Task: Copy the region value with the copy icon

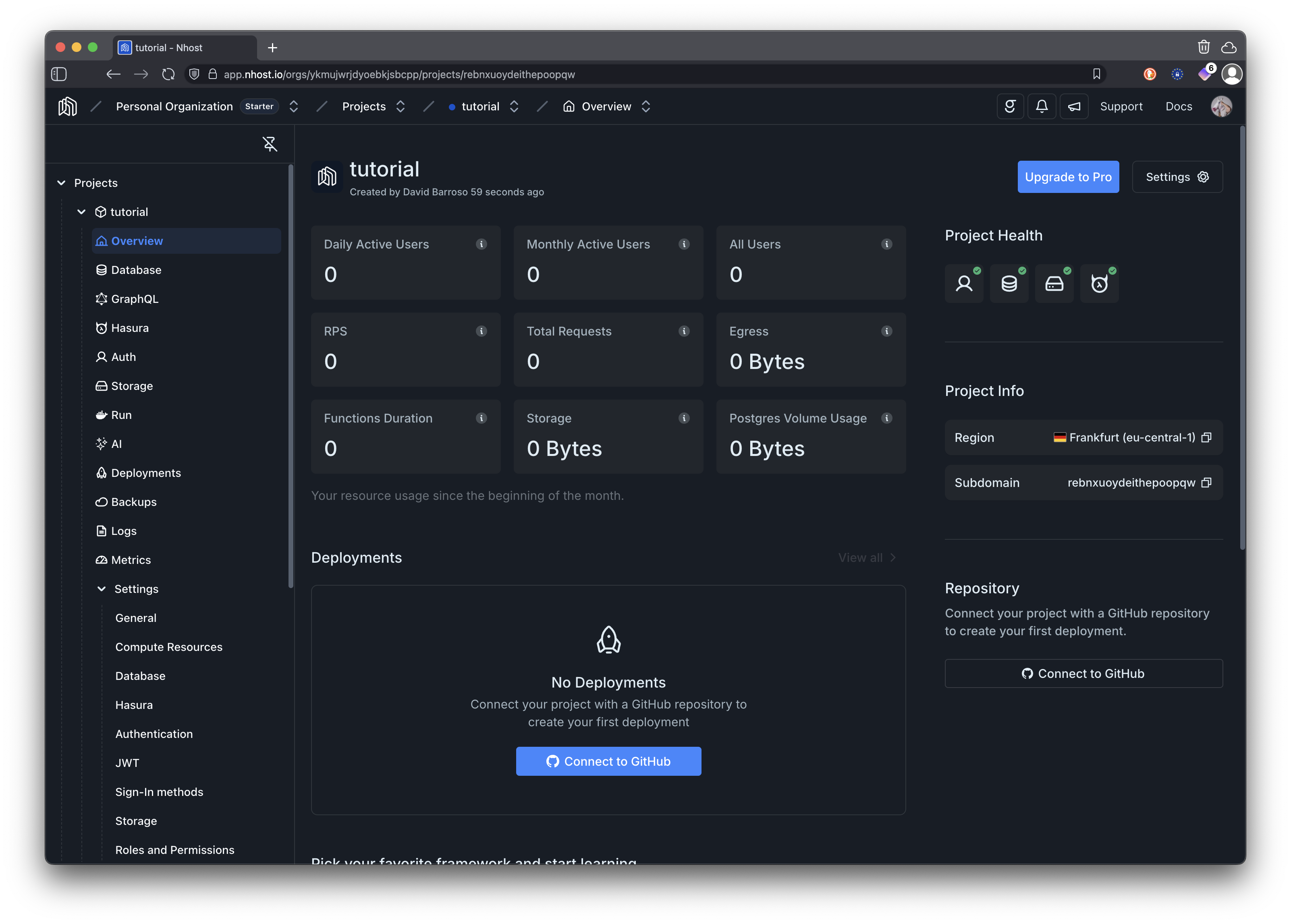Action: pos(1206,437)
